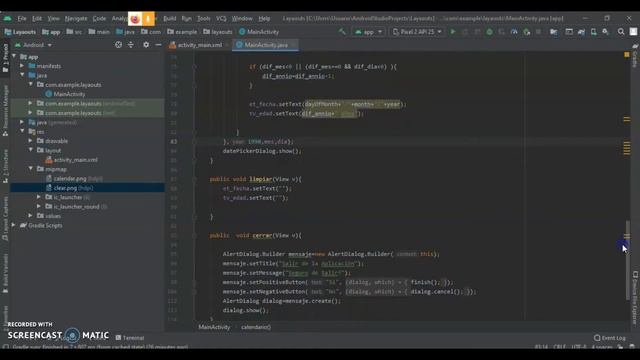Image resolution: width=640 pixels, height=360 pixels.
Task: Run the app with green play button
Action: [x=453, y=31]
